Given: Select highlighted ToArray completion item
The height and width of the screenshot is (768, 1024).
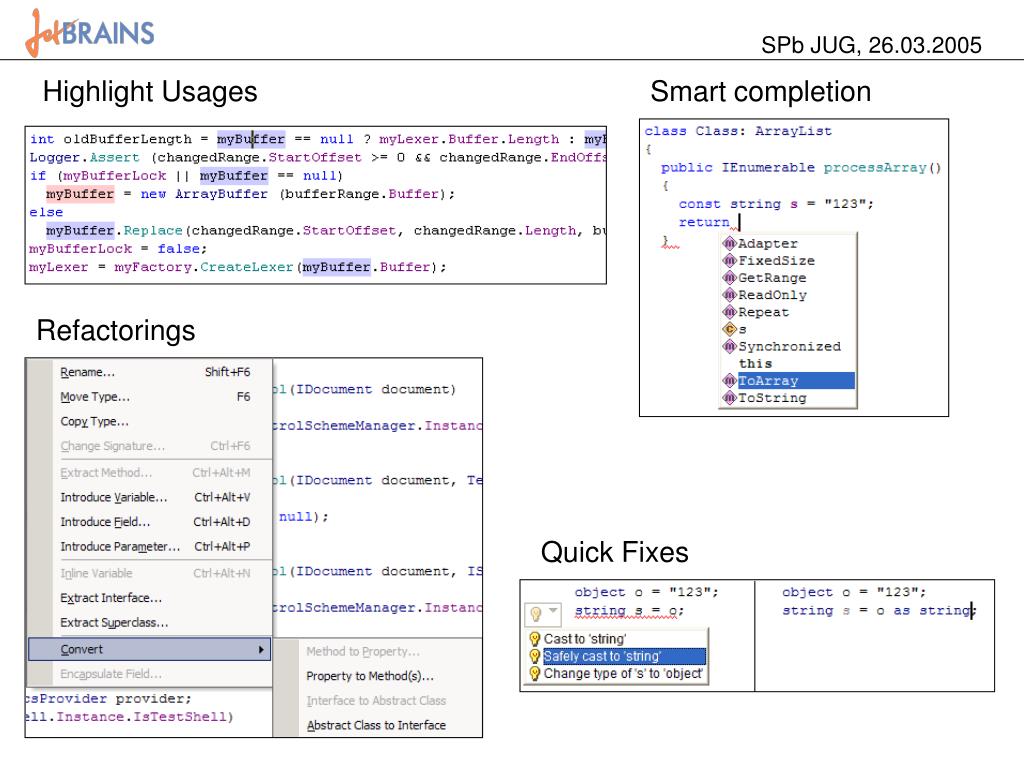Looking at the screenshot, I should click(x=788, y=381).
